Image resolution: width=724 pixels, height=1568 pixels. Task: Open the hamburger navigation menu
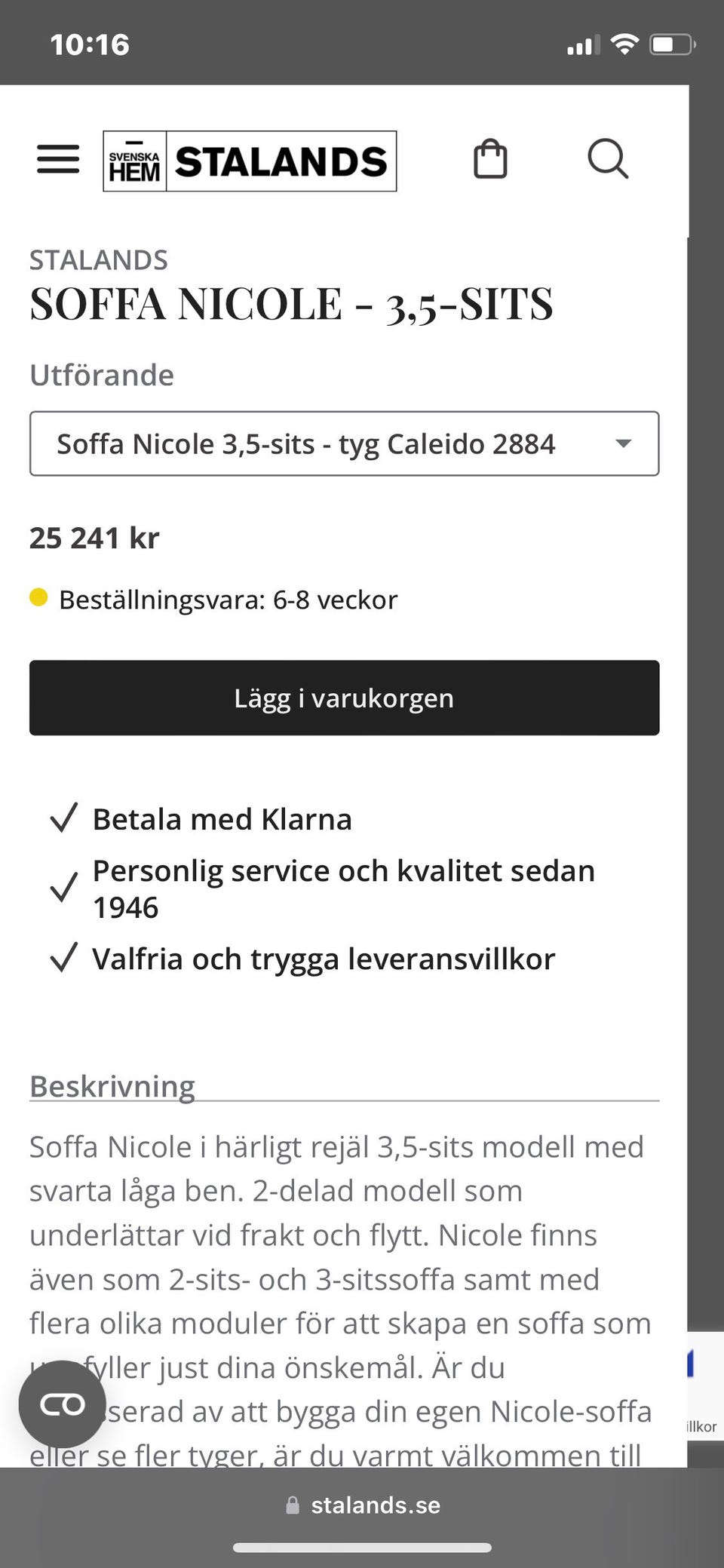pos(58,159)
